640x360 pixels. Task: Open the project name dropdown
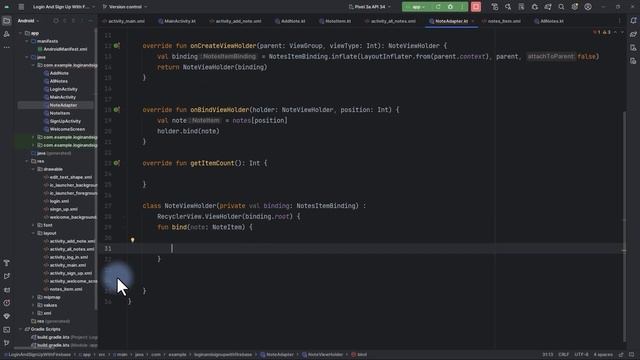click(x=64, y=7)
